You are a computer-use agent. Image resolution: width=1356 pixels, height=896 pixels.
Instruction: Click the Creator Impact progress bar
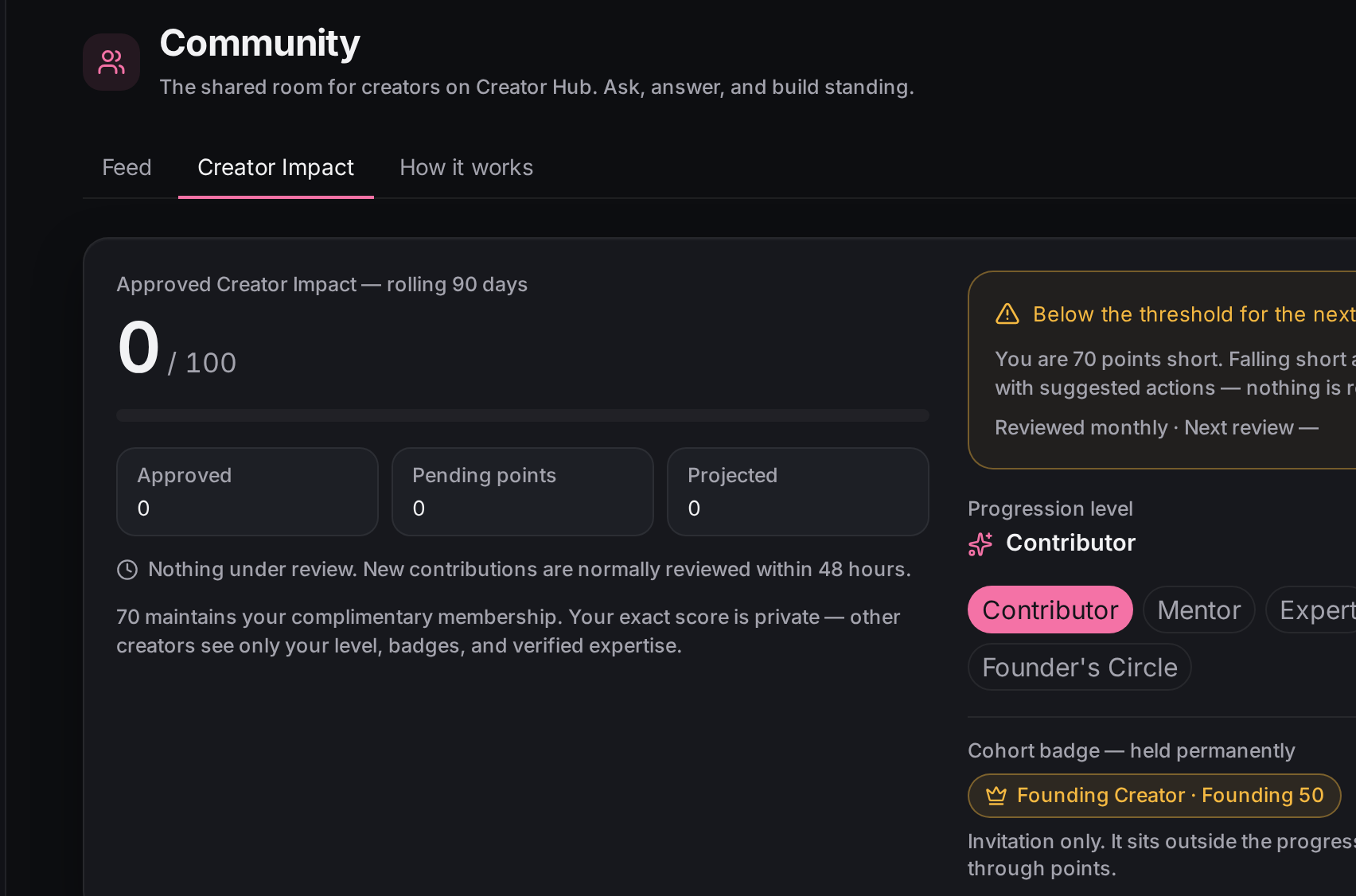[x=522, y=415]
